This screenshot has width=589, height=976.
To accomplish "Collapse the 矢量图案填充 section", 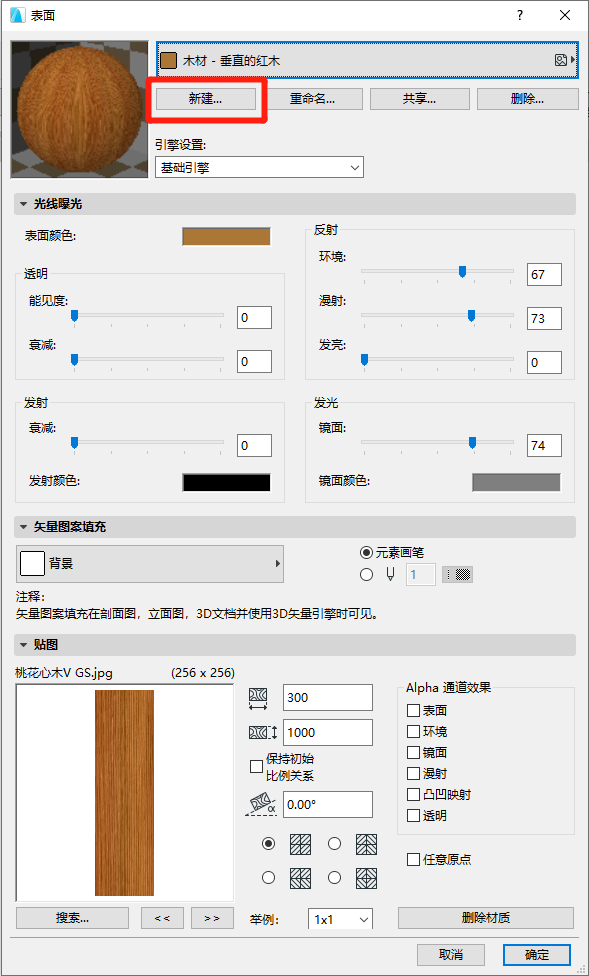I will (x=24, y=527).
